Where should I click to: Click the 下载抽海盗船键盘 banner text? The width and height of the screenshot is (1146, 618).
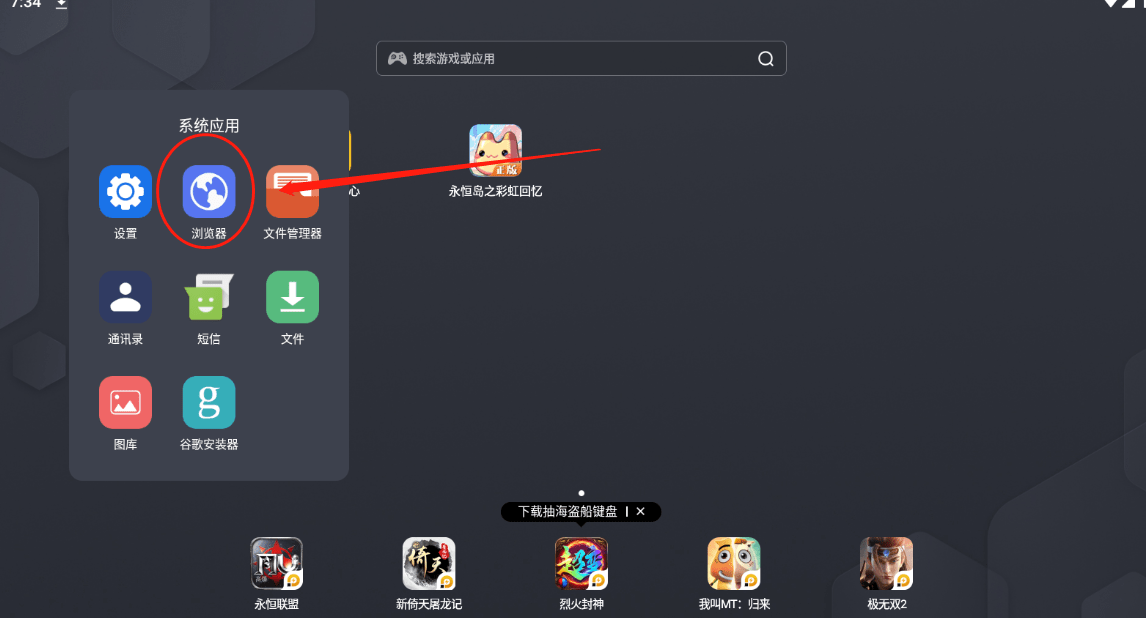(x=568, y=511)
